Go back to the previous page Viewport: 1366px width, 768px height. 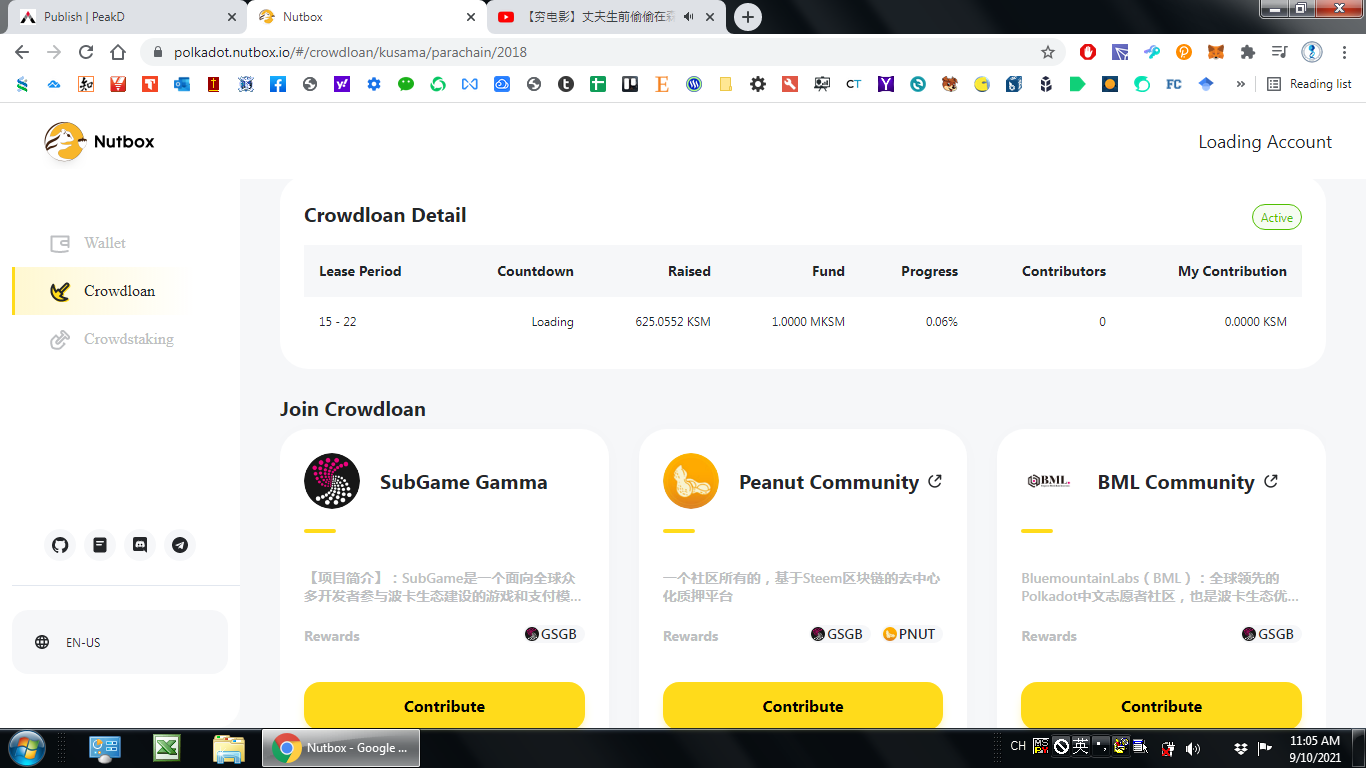(22, 52)
